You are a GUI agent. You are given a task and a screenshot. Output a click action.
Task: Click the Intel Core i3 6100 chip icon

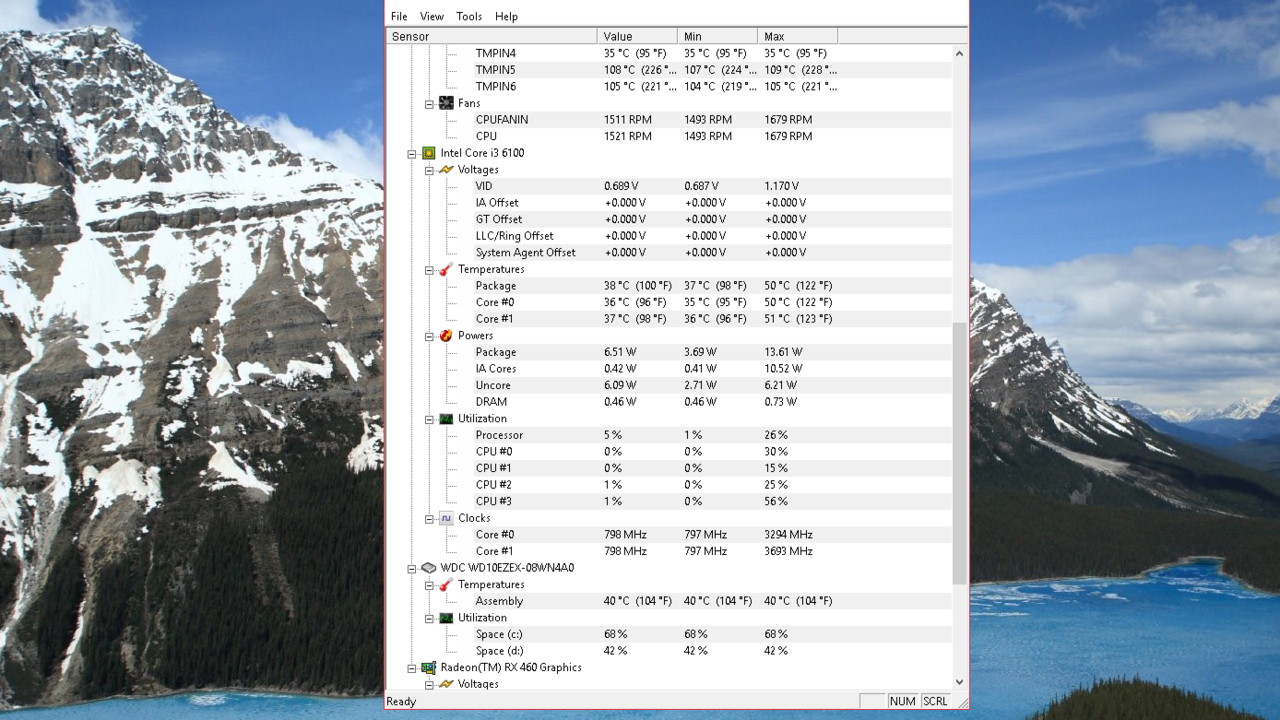coord(428,153)
